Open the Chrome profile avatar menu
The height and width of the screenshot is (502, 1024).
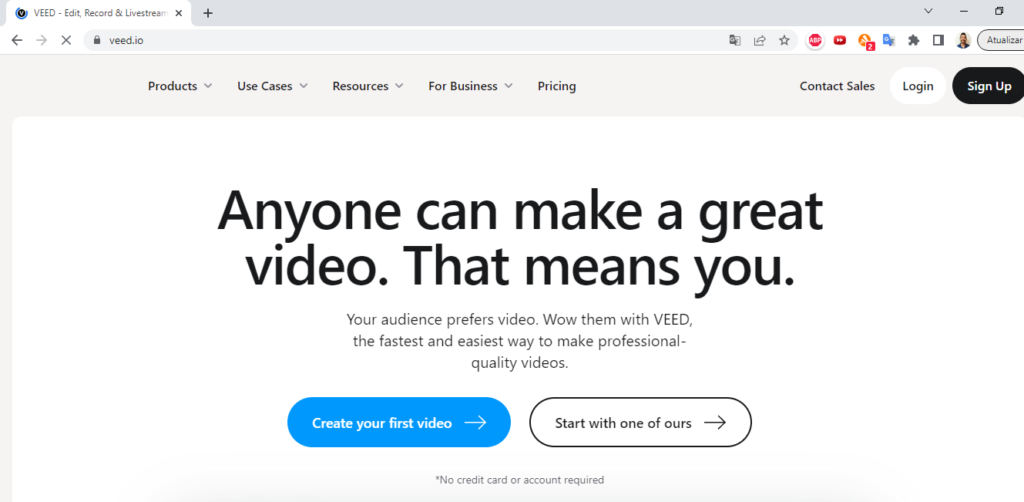click(x=963, y=40)
